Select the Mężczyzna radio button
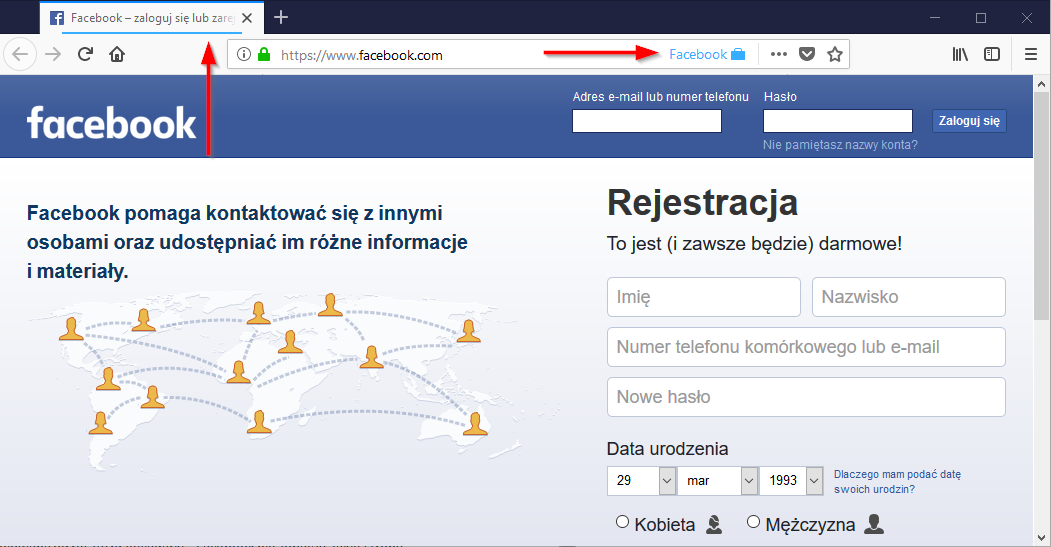This screenshot has width=1051, height=547. [753, 522]
